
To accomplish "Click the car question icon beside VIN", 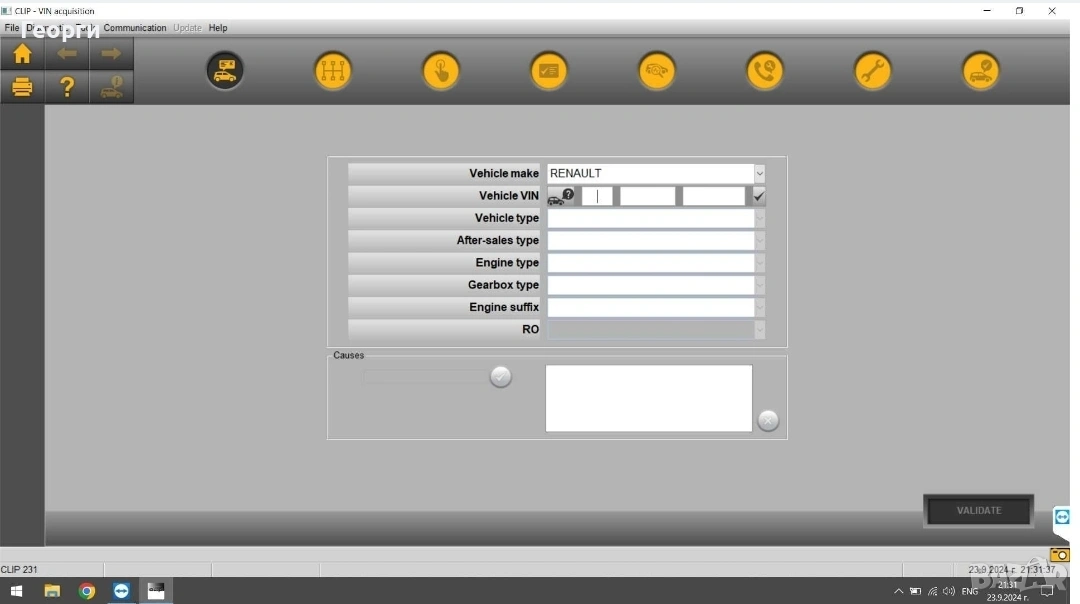I will [x=561, y=196].
